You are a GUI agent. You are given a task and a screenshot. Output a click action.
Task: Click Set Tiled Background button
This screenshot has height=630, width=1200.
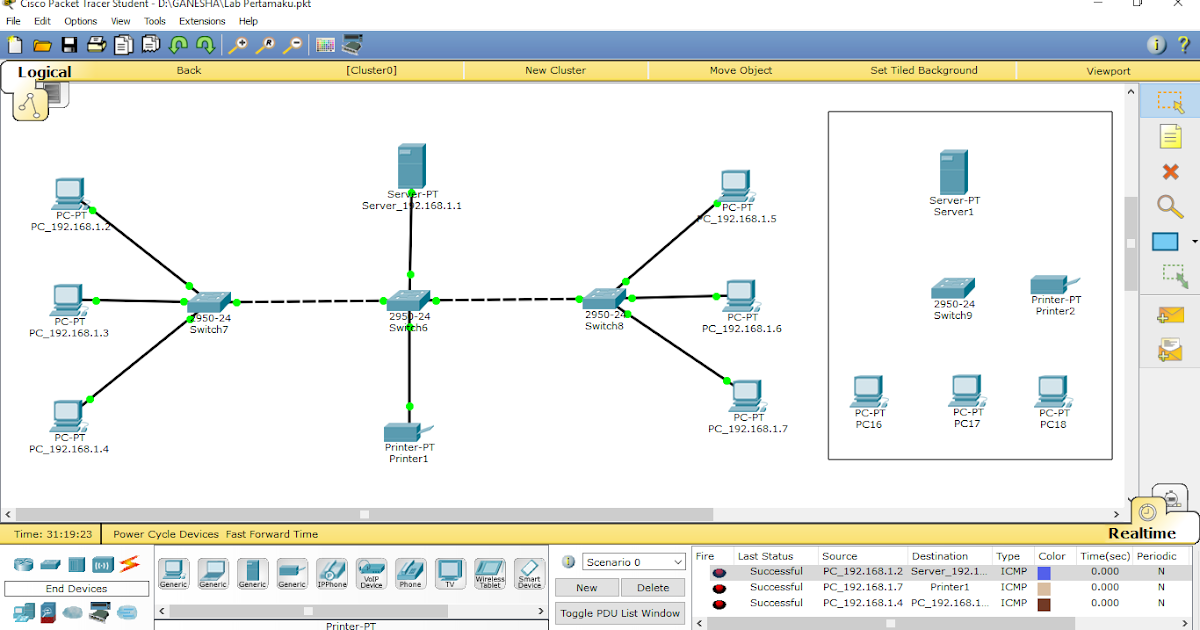click(x=924, y=71)
